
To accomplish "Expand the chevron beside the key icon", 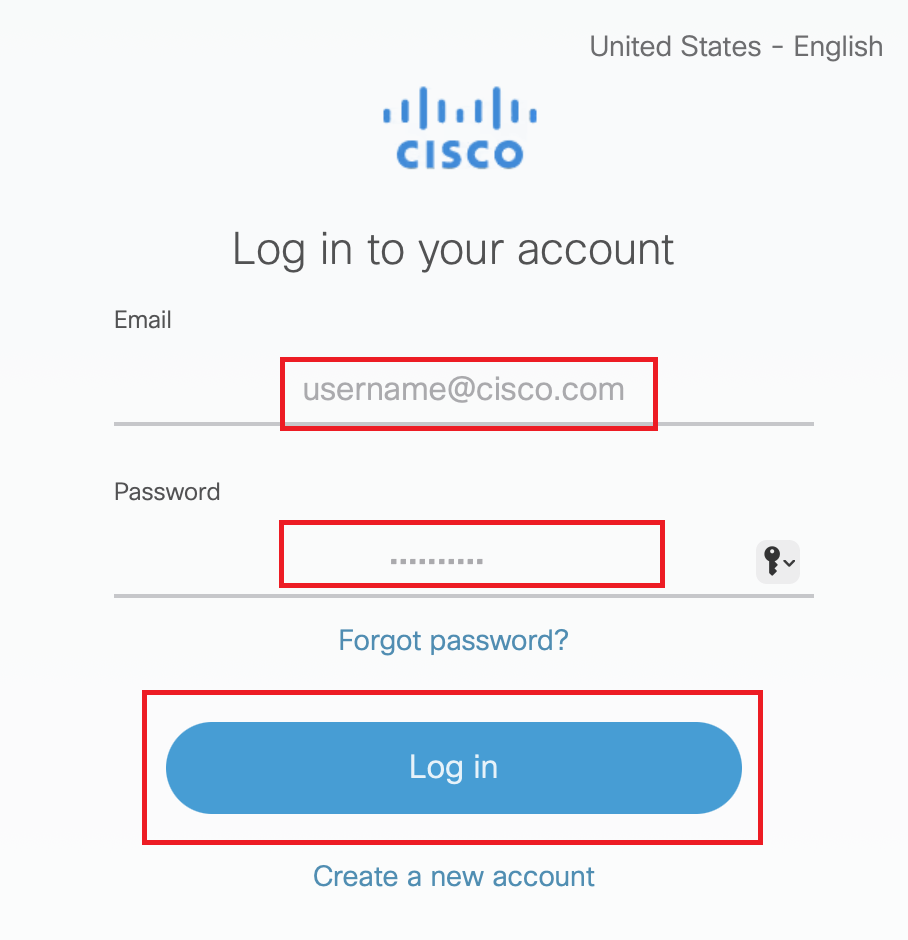I will click(x=790, y=563).
